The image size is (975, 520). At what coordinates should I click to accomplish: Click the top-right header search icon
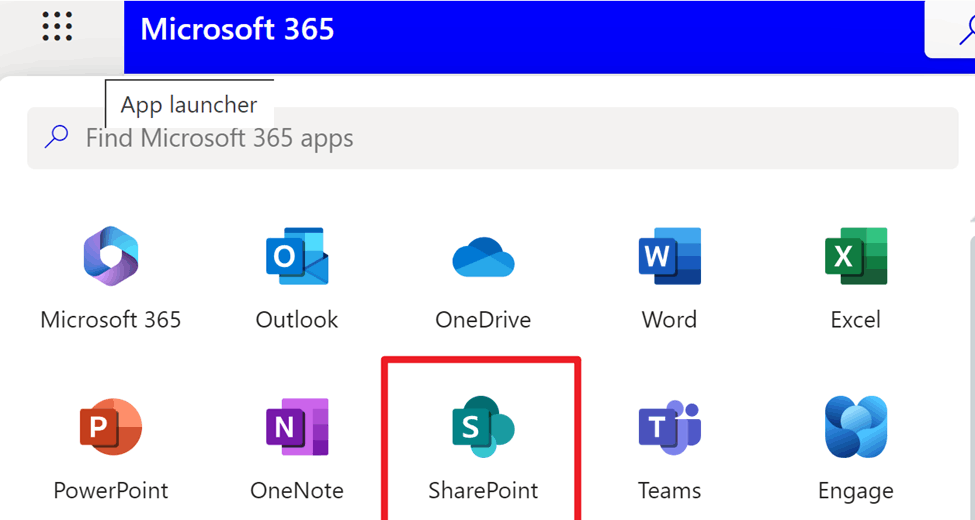(966, 29)
